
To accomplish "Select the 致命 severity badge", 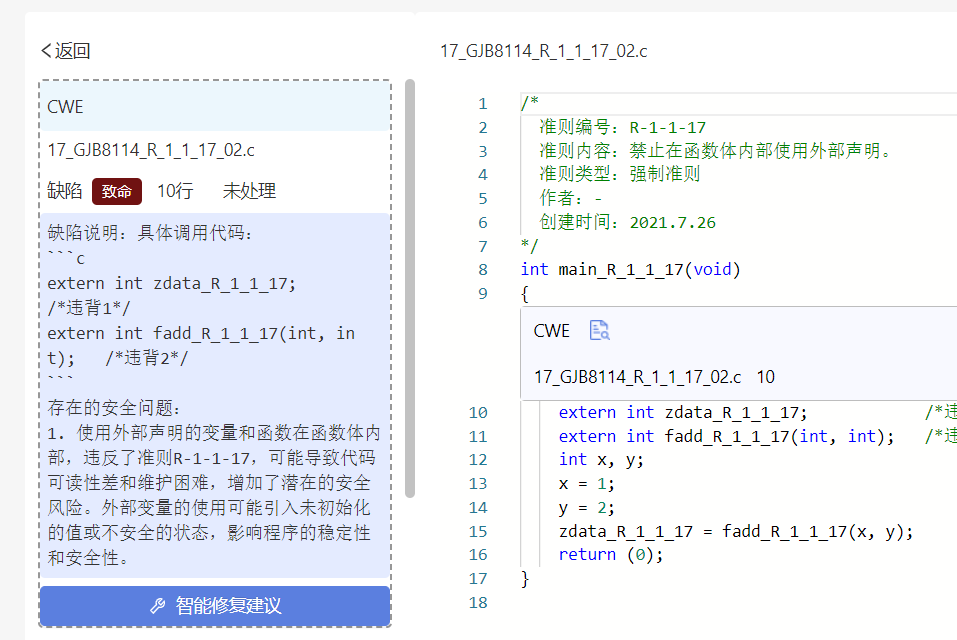I will tap(117, 192).
